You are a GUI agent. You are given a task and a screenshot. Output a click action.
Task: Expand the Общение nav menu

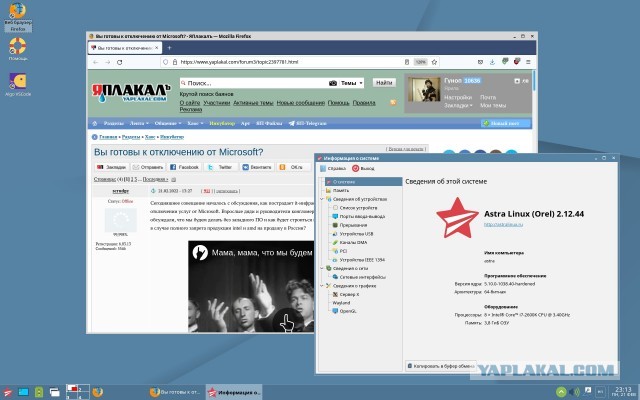click(x=168, y=123)
